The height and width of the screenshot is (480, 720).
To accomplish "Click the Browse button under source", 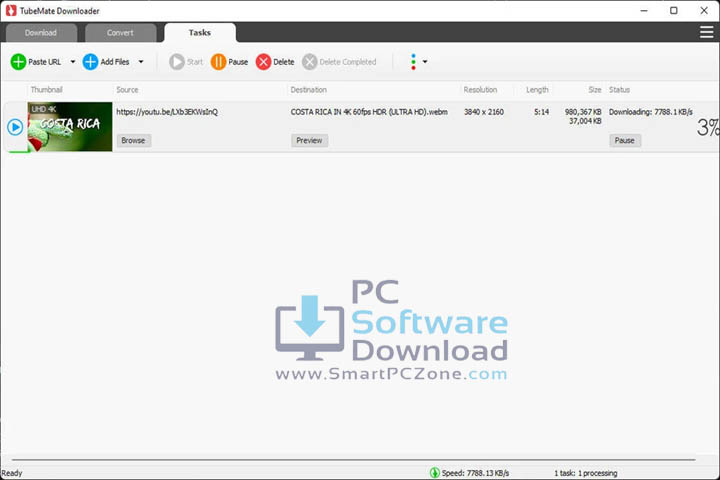I will click(133, 141).
